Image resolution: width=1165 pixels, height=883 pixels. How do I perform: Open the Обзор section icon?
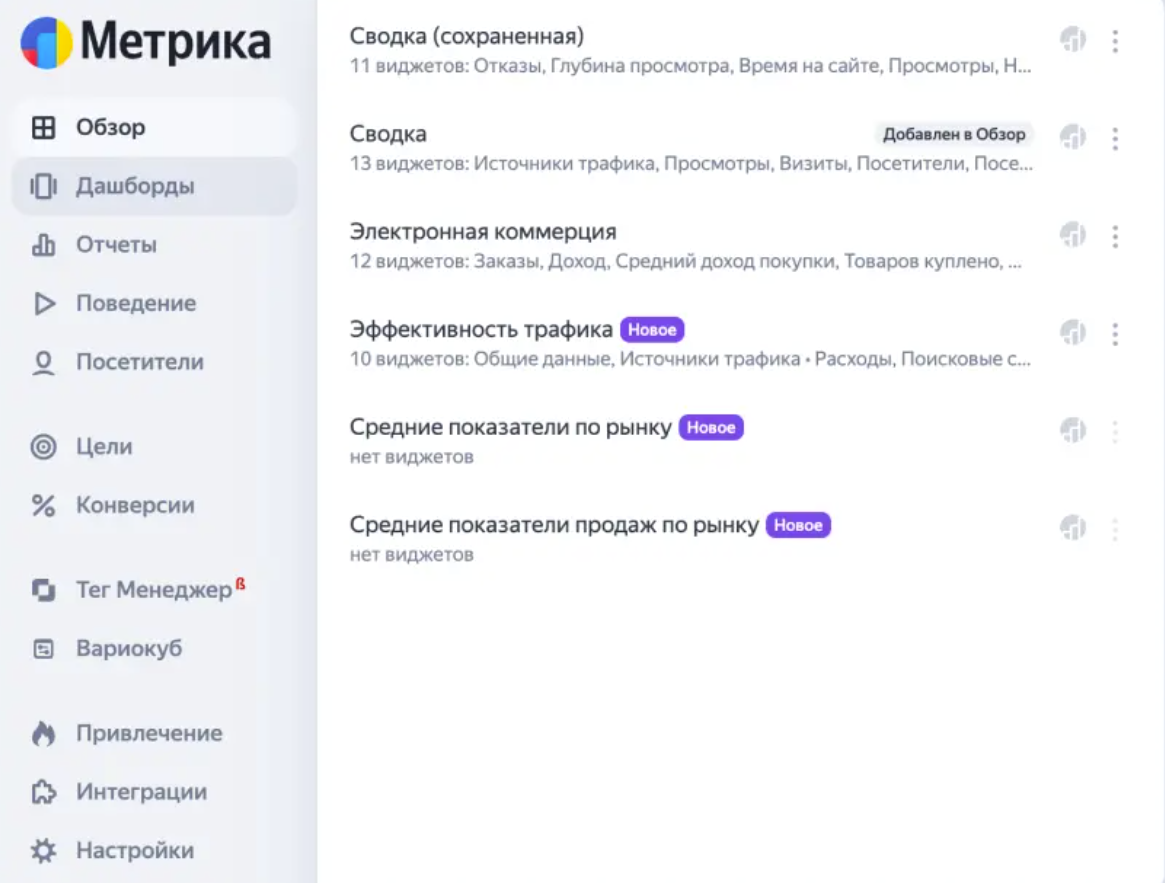pos(43,128)
